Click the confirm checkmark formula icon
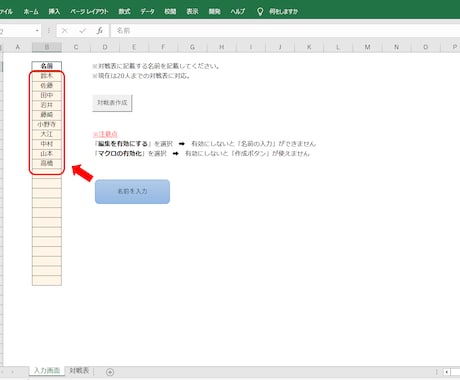The height and width of the screenshot is (380, 460). point(82,31)
